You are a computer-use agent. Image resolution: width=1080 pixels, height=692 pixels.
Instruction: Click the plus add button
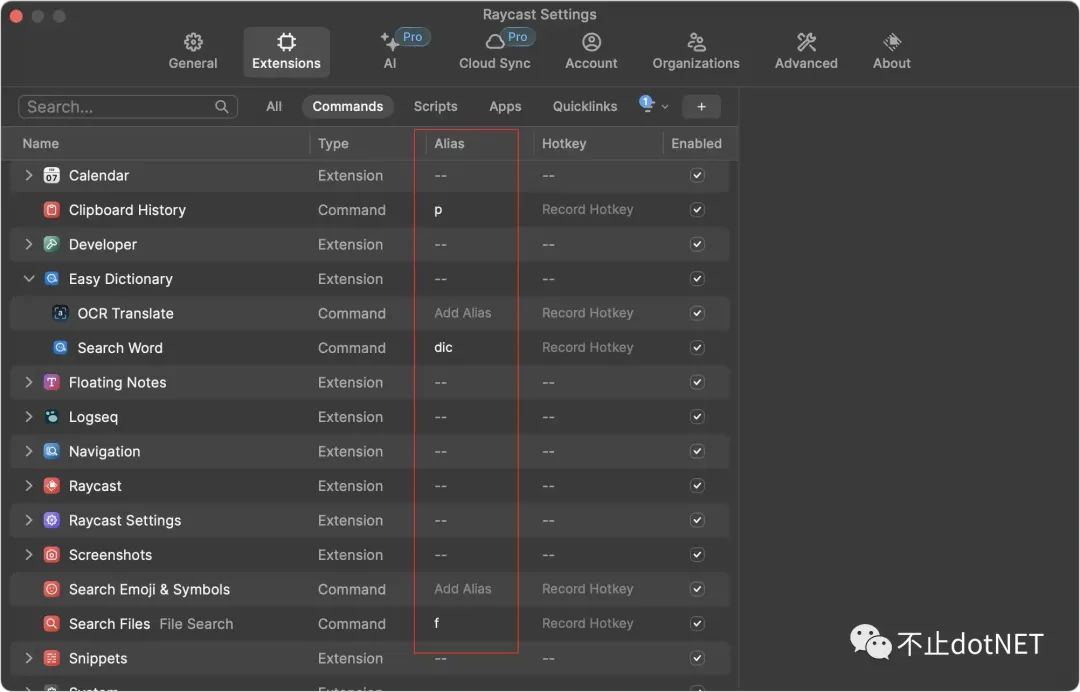[701, 107]
